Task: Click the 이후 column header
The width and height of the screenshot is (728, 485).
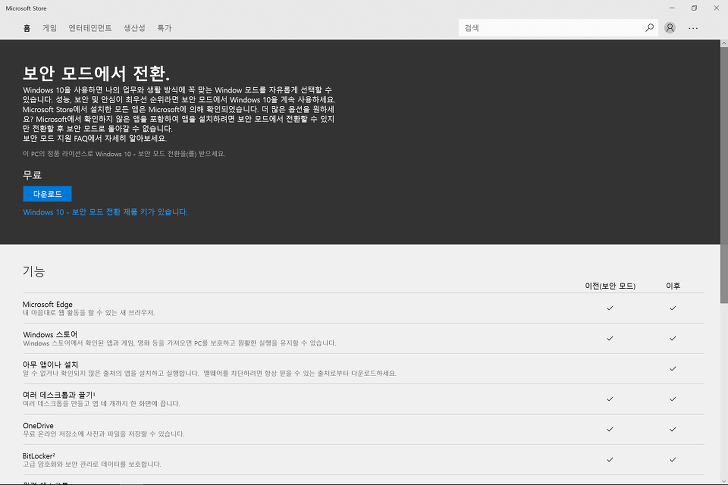Action: coord(673,286)
